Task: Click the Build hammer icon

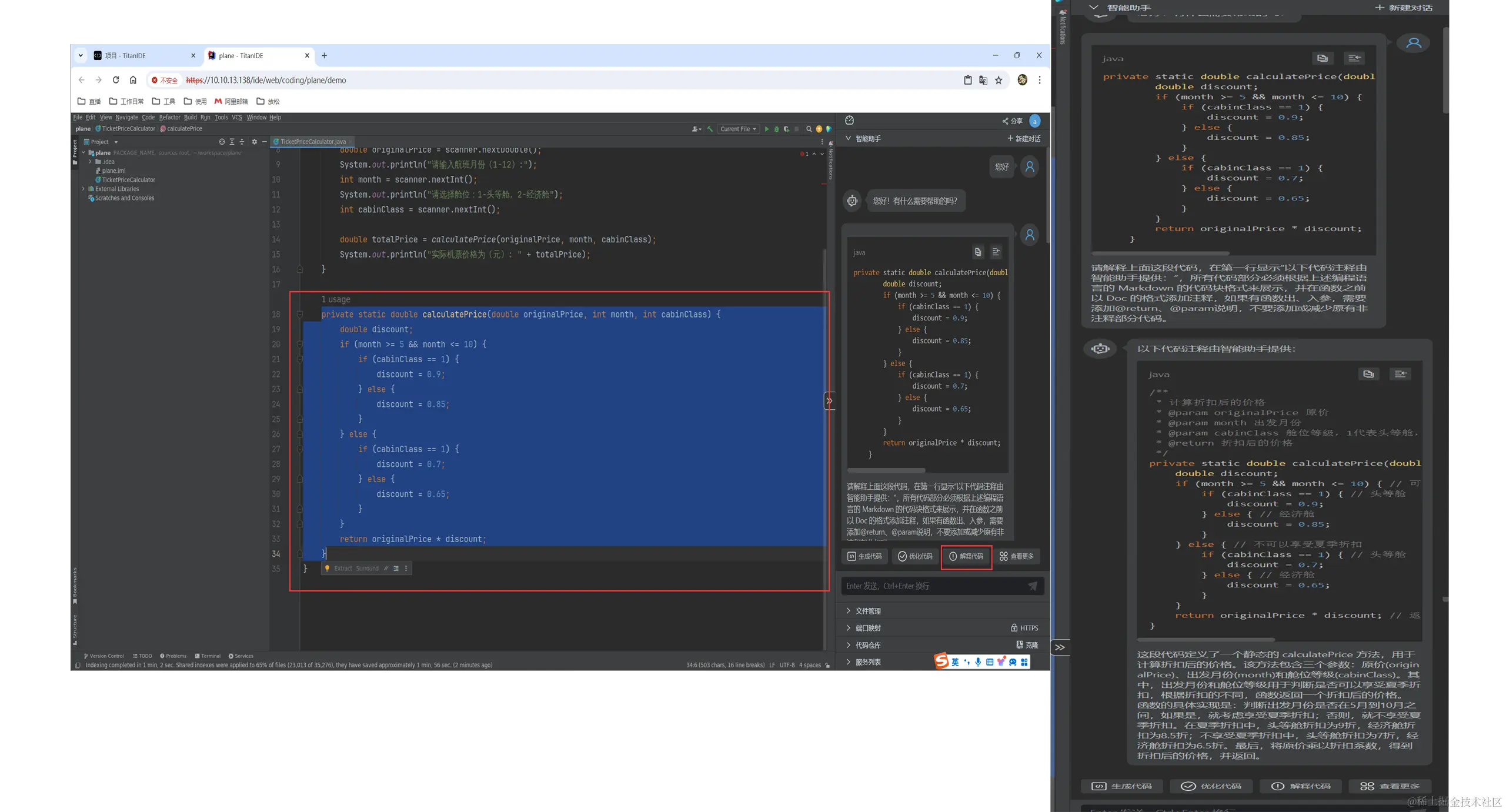Action: tap(710, 129)
